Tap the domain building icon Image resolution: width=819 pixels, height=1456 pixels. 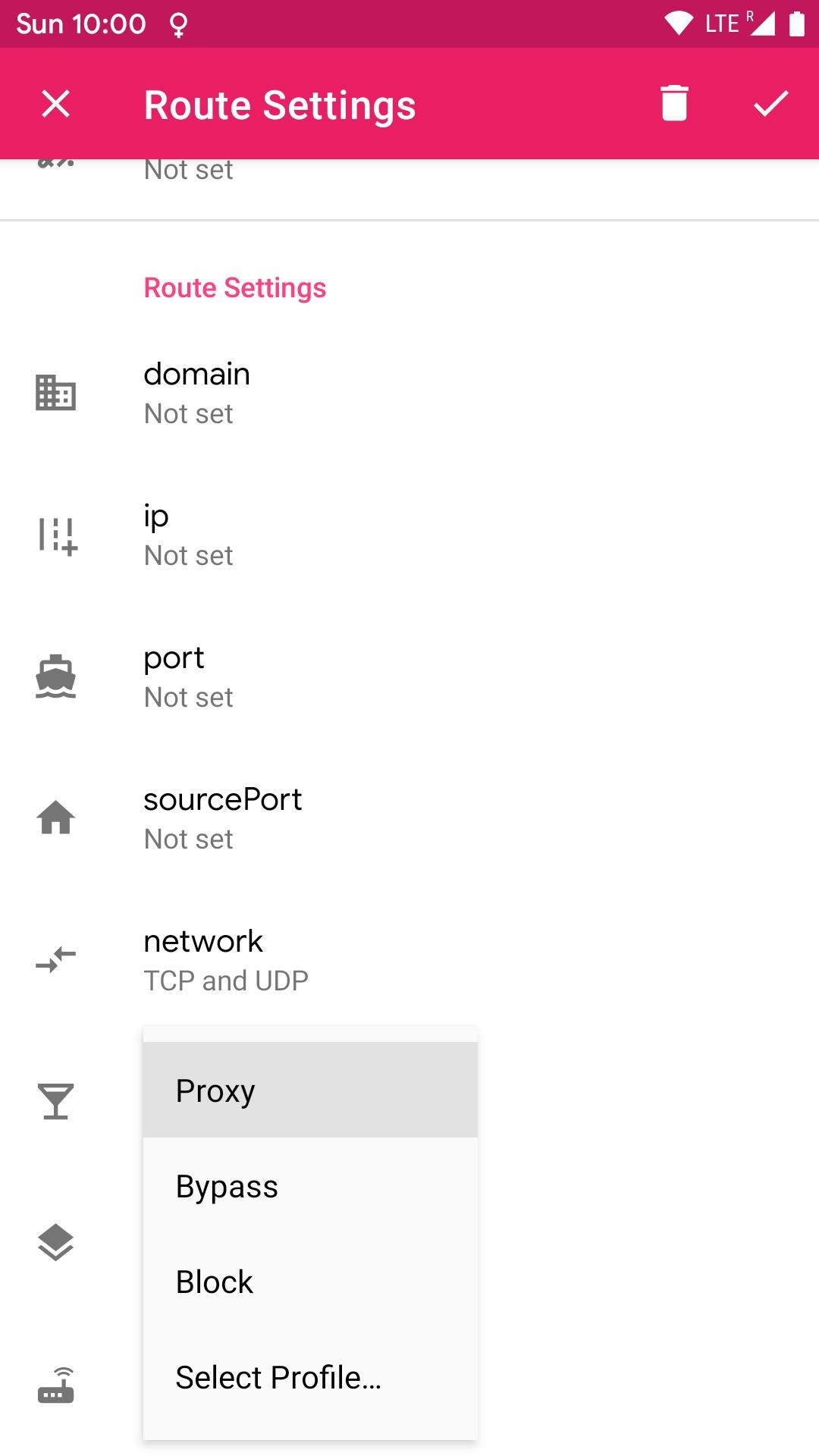[x=56, y=393]
